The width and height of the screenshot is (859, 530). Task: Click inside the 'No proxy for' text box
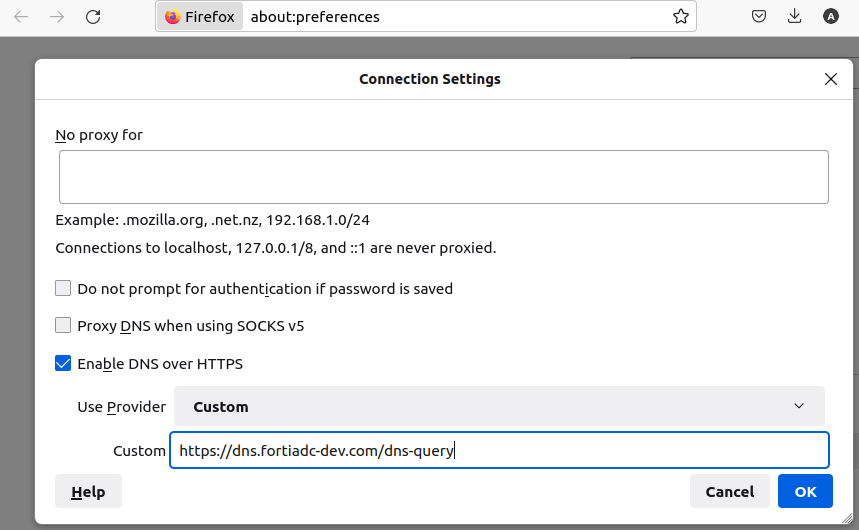tap(443, 177)
